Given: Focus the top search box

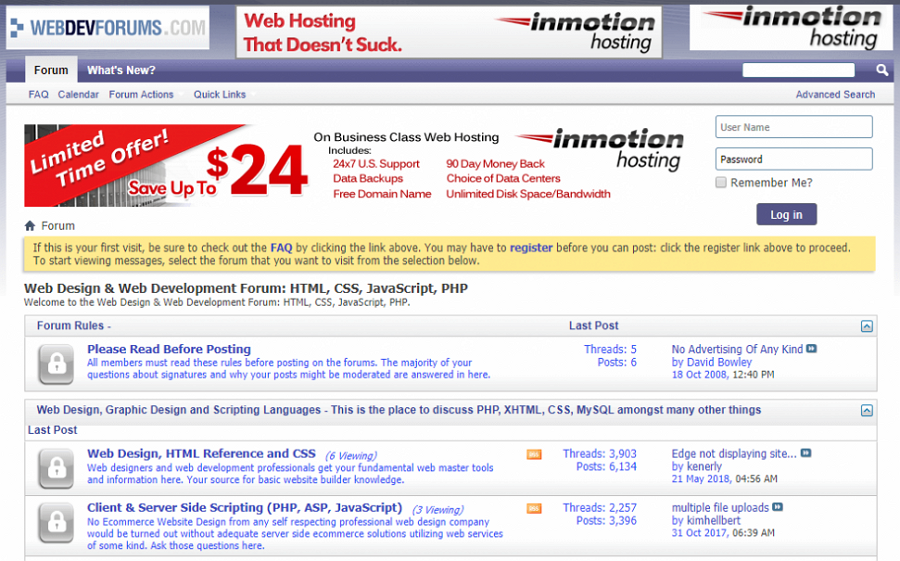Looking at the screenshot, I should click(798, 70).
